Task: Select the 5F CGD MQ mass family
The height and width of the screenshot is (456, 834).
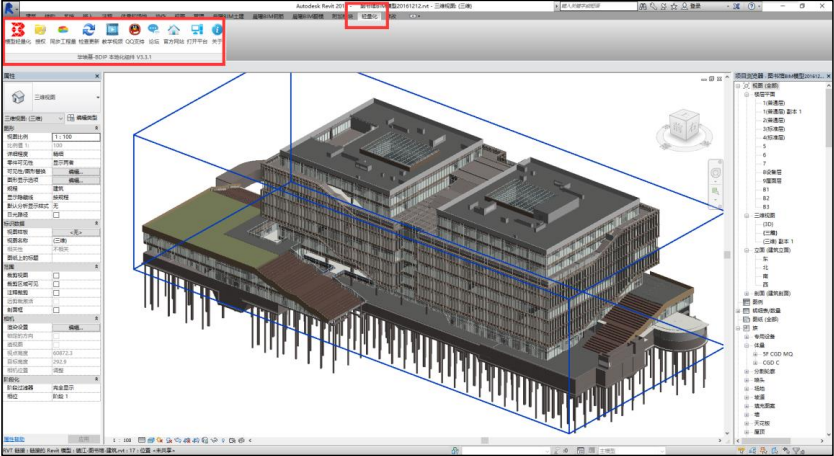Action: [x=778, y=354]
